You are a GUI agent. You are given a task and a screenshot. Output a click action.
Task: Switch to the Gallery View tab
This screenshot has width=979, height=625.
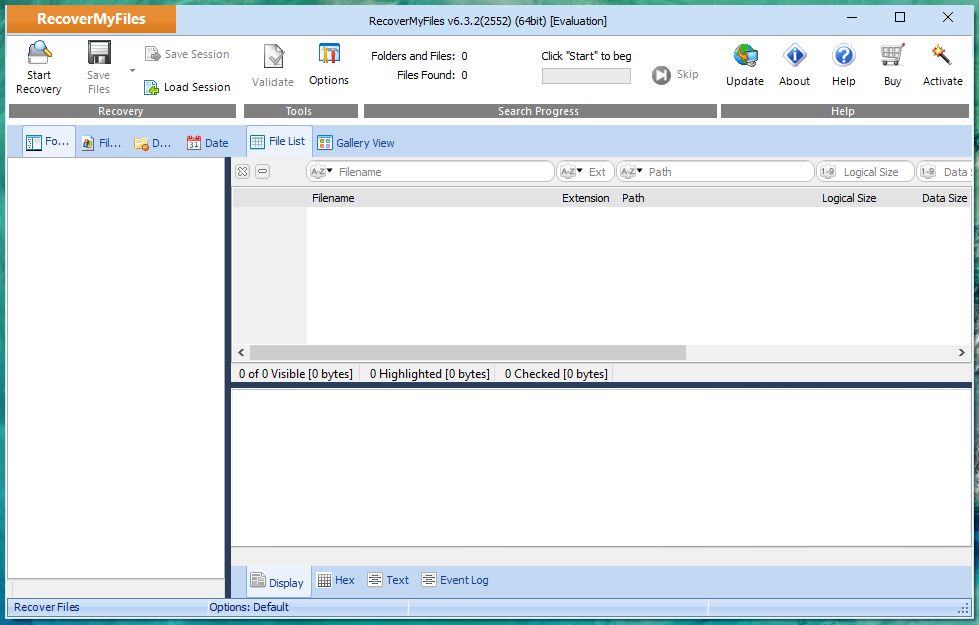(x=355, y=142)
